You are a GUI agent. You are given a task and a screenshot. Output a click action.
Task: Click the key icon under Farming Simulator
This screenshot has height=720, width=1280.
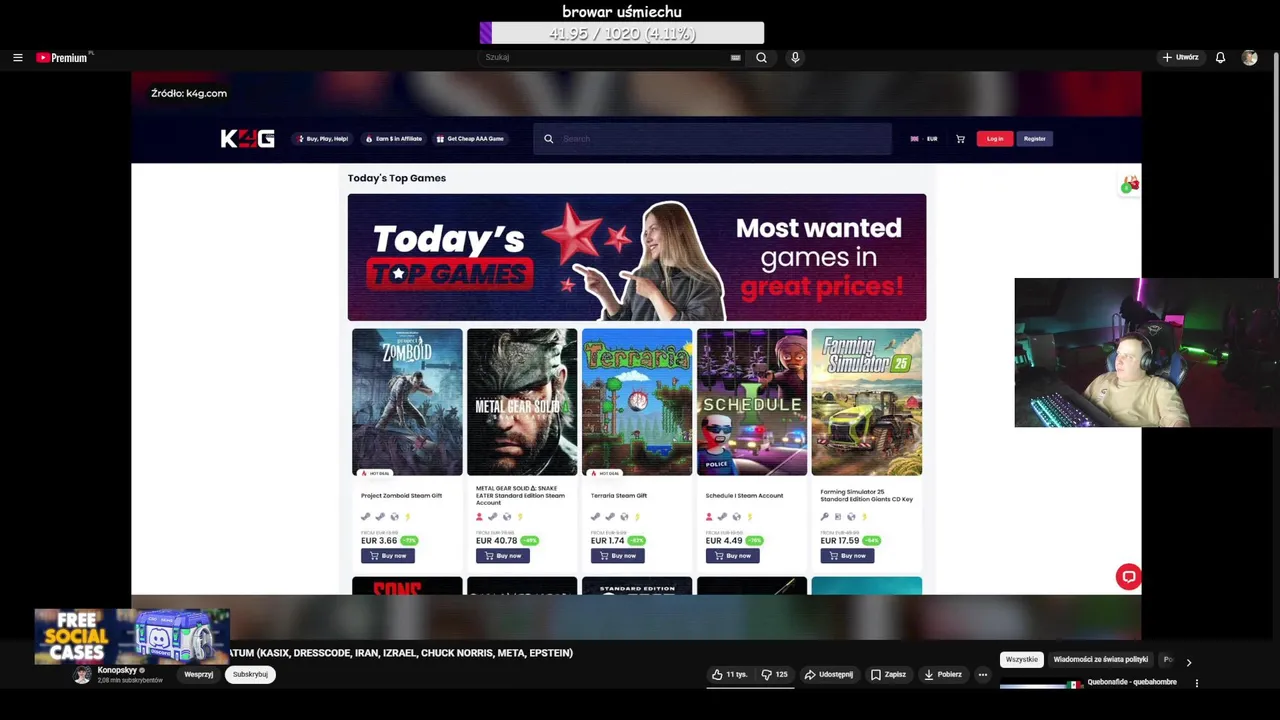click(824, 517)
